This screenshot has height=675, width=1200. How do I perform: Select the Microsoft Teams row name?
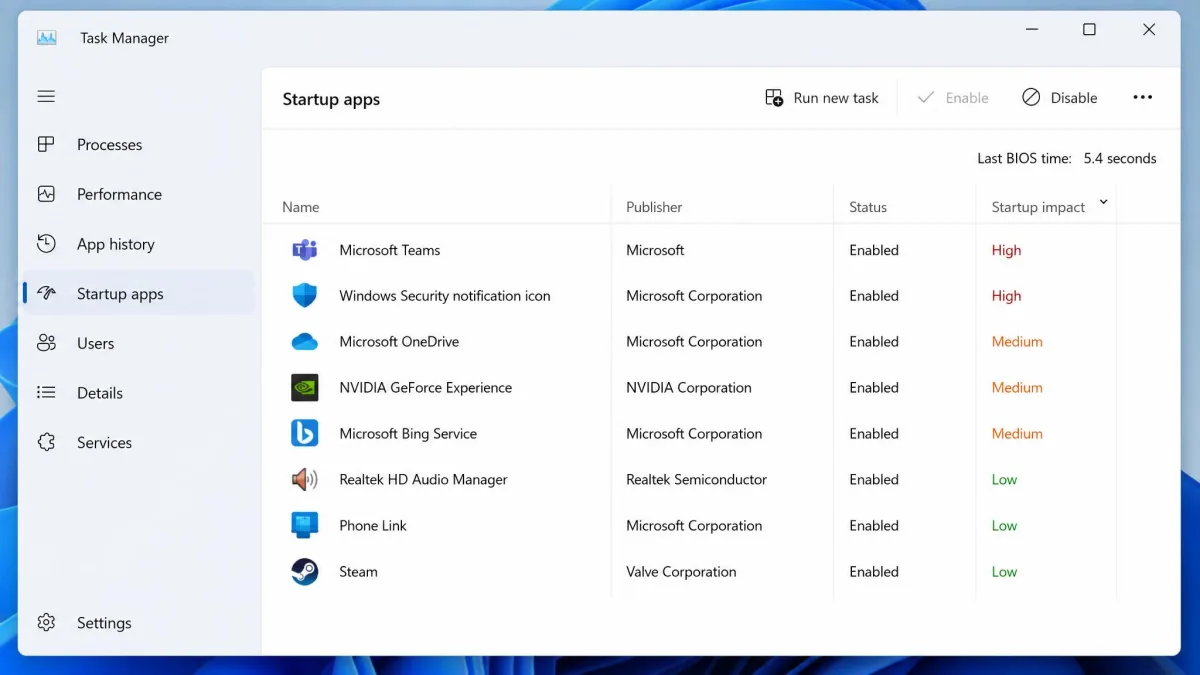(x=390, y=250)
